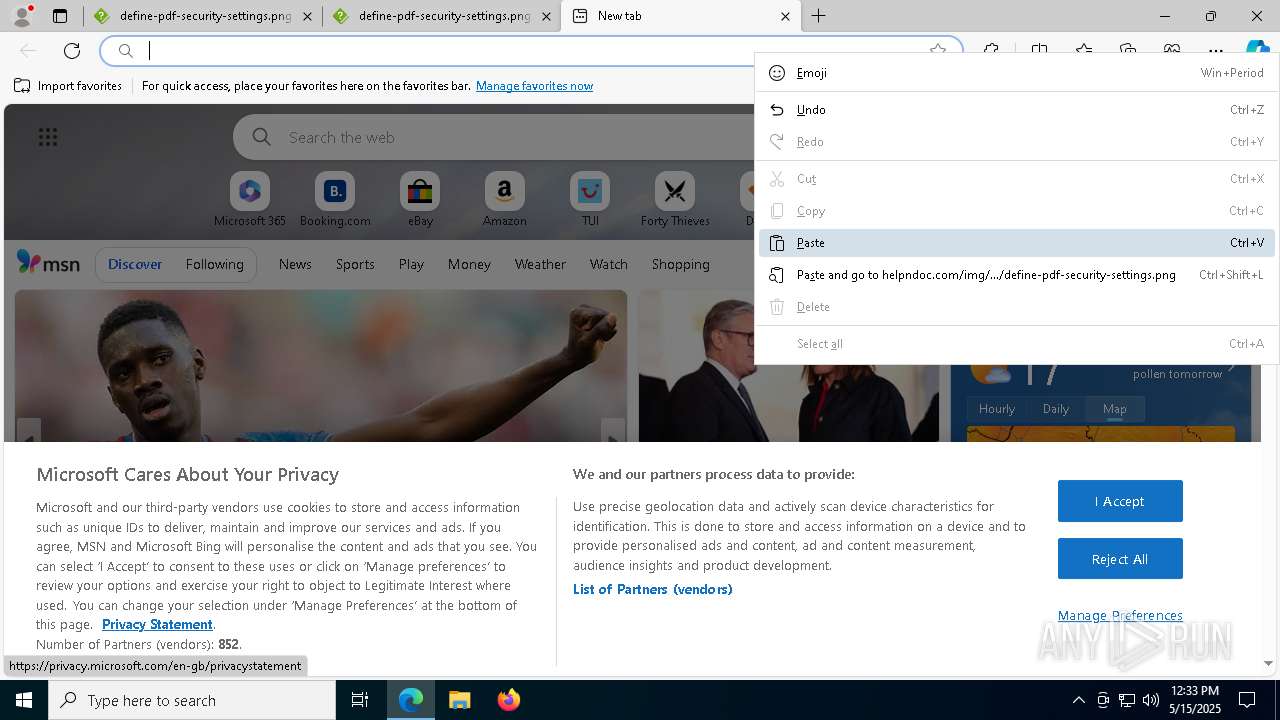This screenshot has width=1280, height=720.
Task: Open the Privacy Statement link
Action: [x=157, y=624]
